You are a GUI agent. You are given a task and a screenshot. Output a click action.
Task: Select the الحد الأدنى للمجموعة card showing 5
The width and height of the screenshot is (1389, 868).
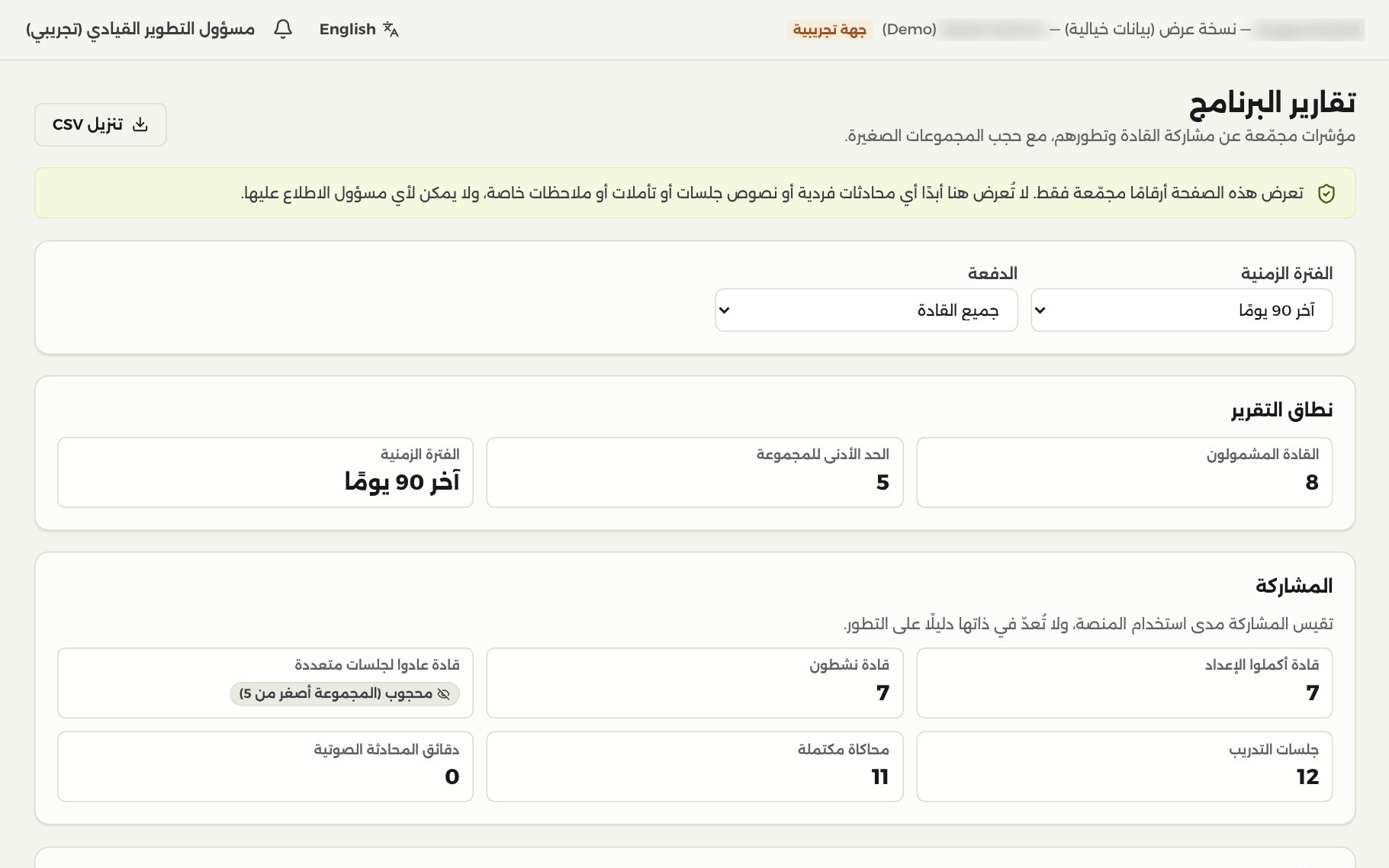[695, 472]
